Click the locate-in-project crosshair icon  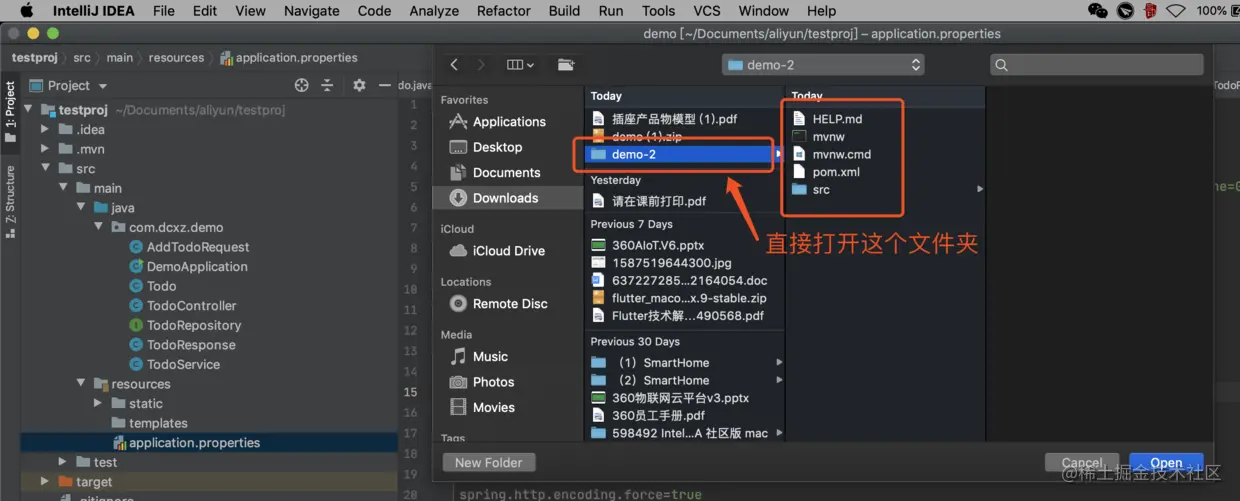click(x=302, y=86)
